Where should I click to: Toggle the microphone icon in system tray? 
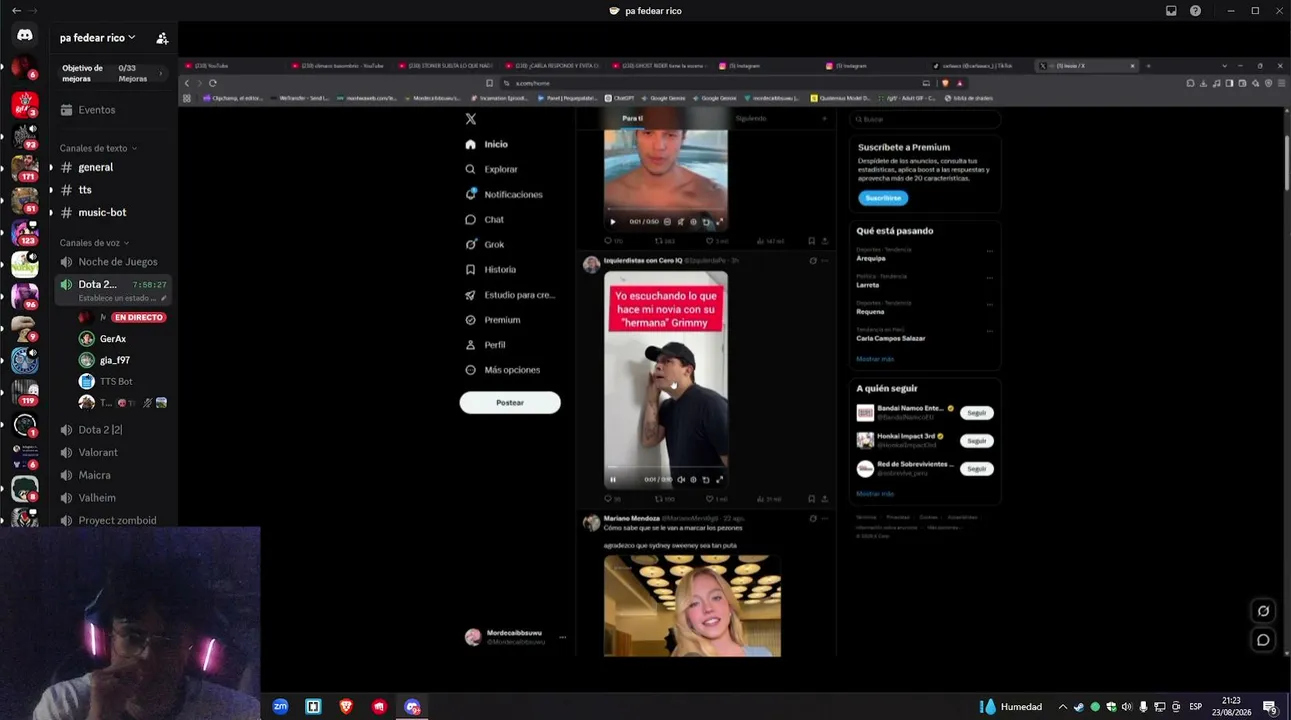1143,707
